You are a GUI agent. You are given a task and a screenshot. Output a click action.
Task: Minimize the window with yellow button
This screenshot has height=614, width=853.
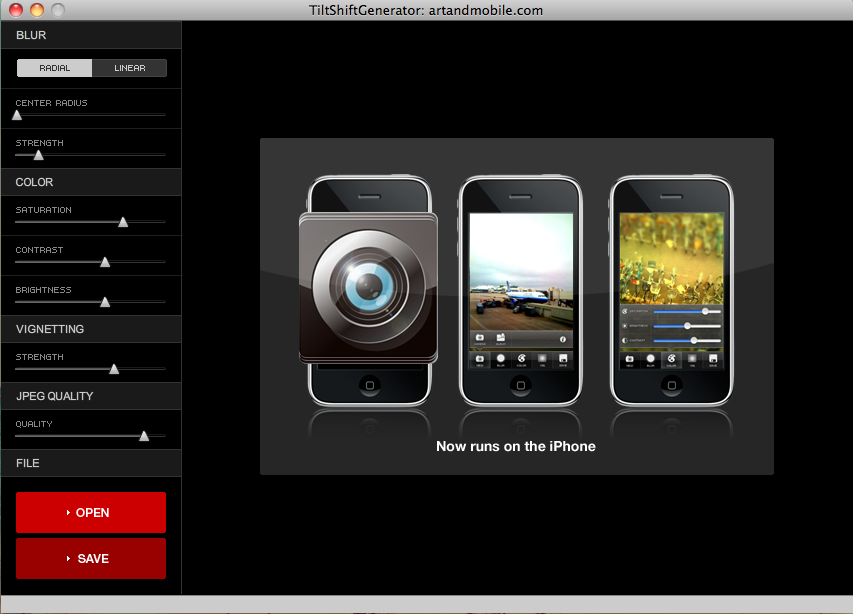click(37, 10)
